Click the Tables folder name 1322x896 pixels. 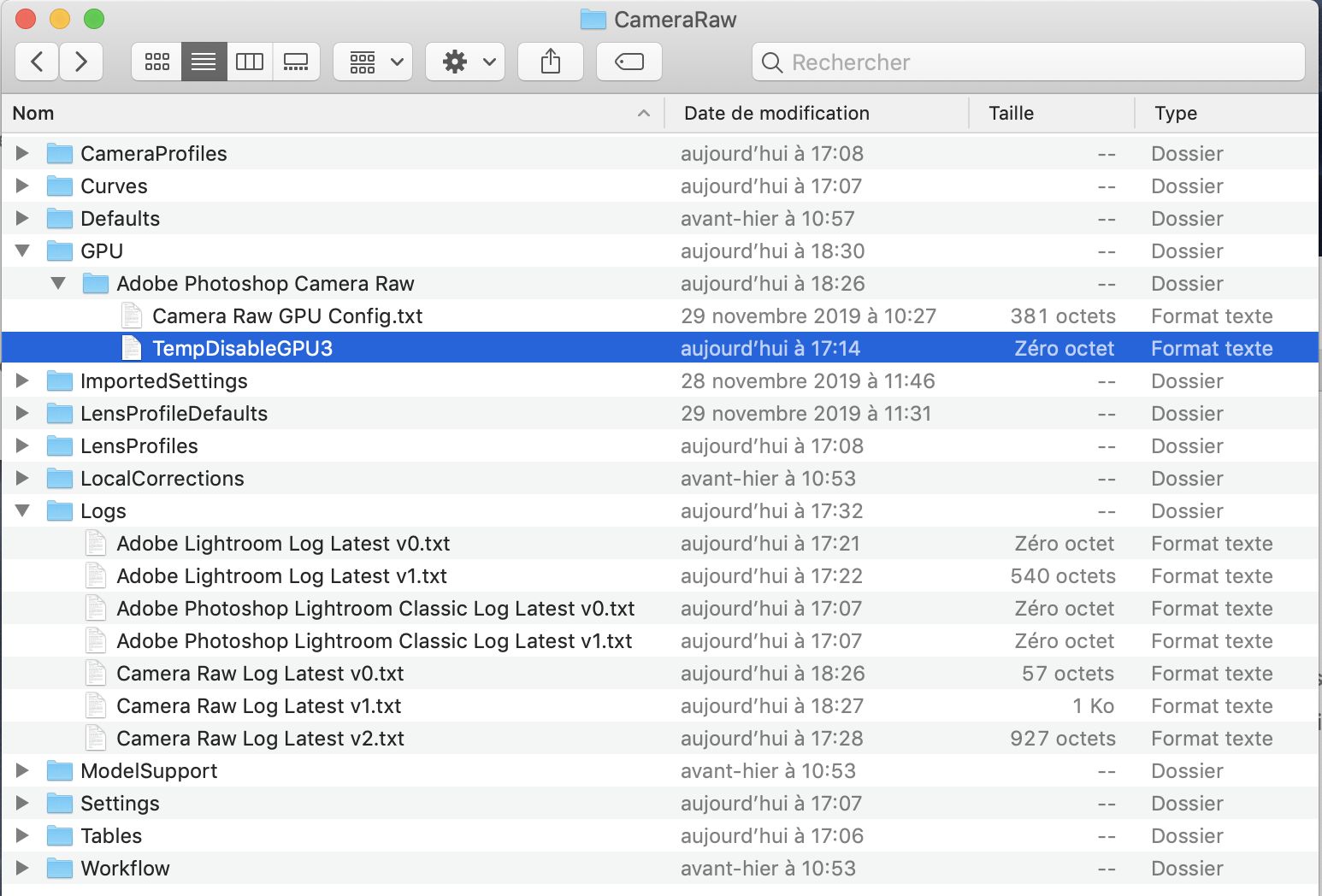(111, 835)
